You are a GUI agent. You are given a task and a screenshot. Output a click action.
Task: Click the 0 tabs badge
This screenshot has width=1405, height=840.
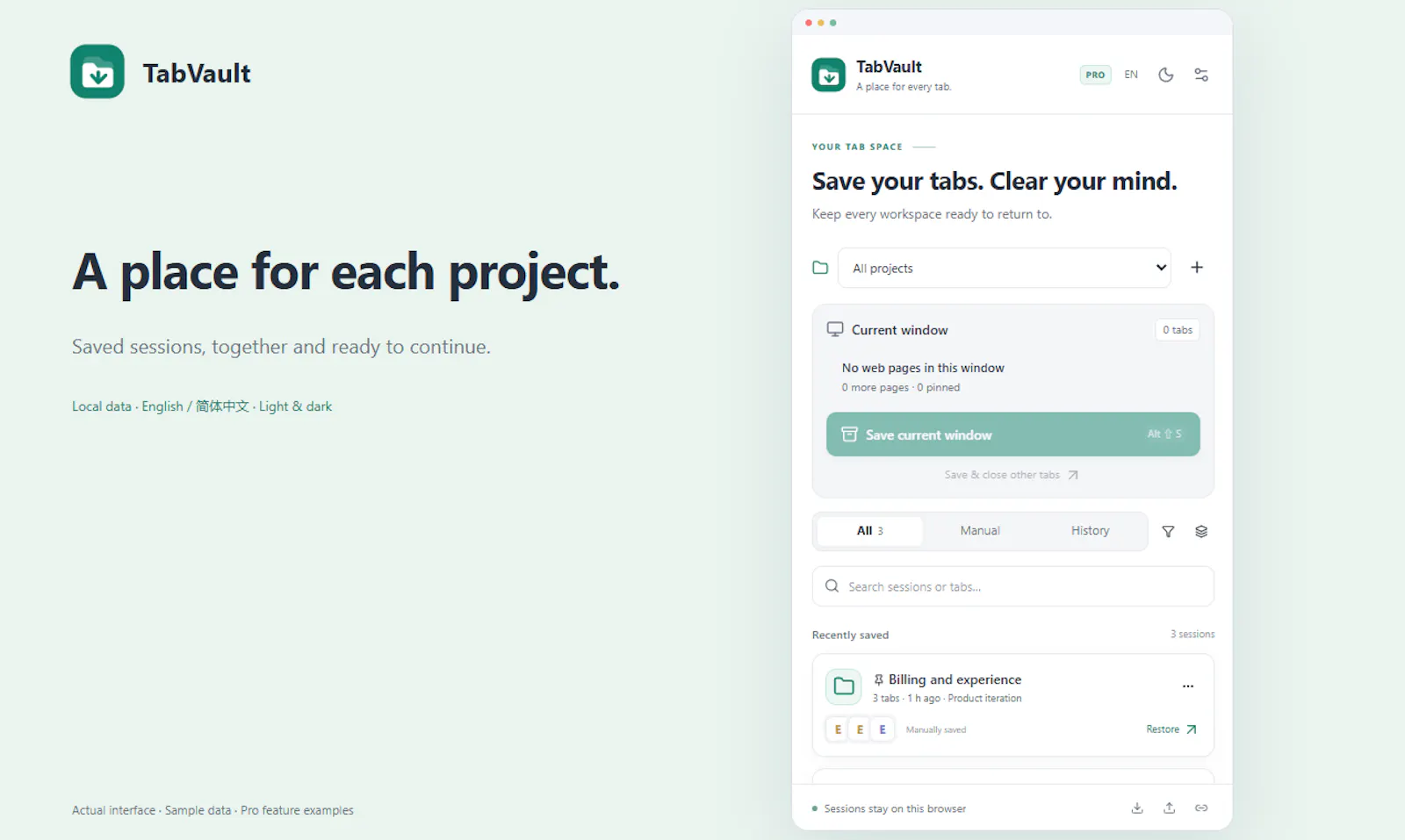pos(1178,330)
